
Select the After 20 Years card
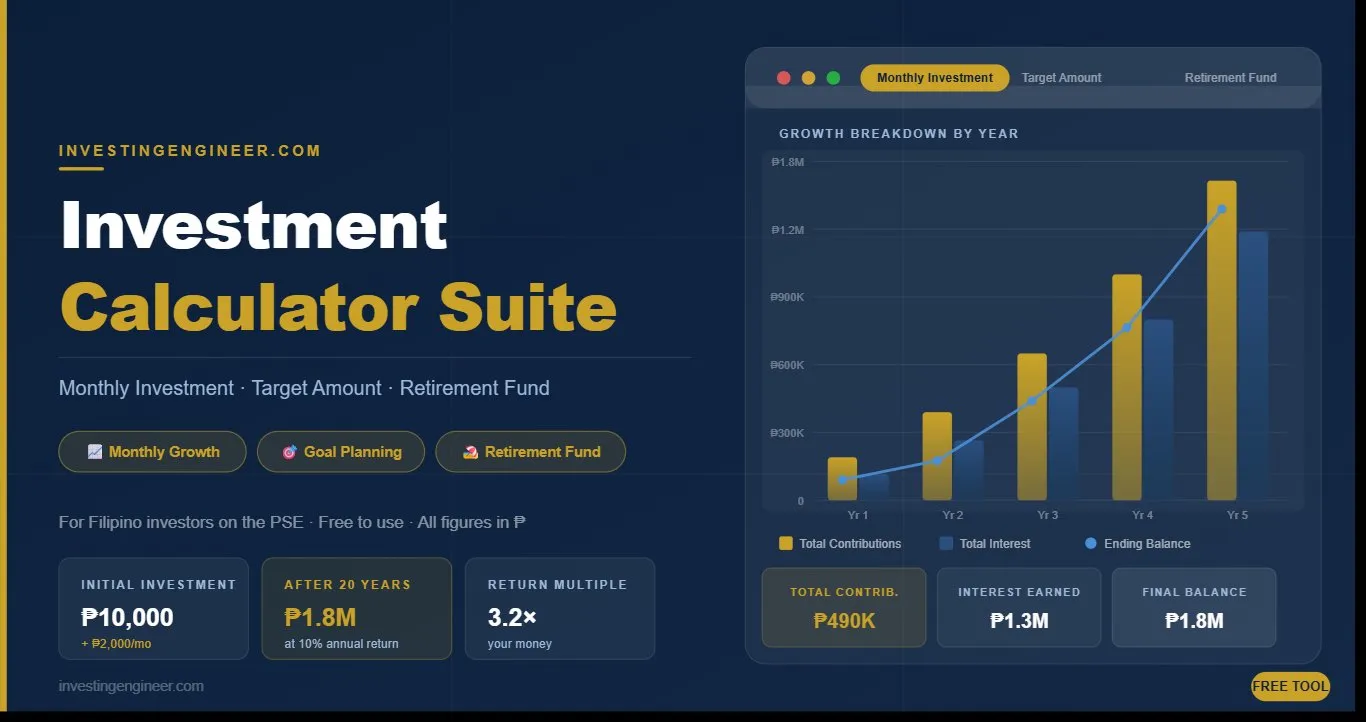click(x=357, y=608)
